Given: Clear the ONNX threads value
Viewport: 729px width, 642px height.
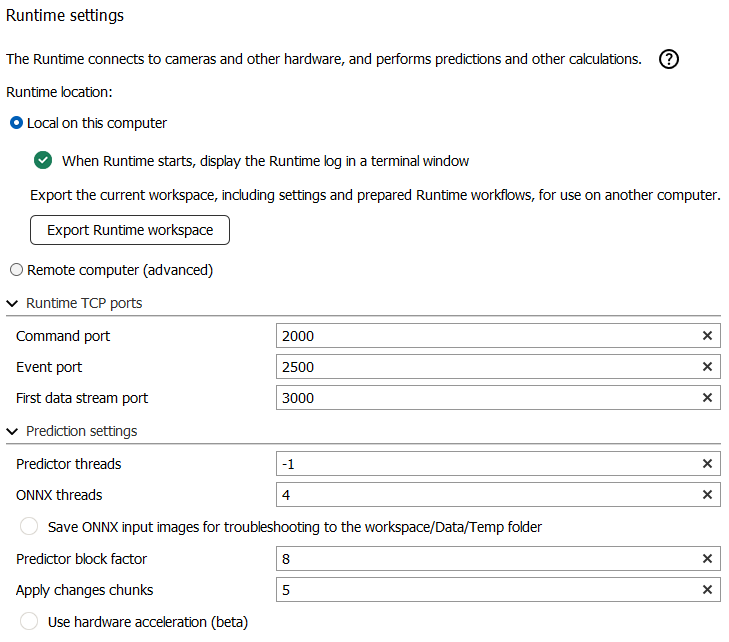Looking at the screenshot, I should (707, 495).
